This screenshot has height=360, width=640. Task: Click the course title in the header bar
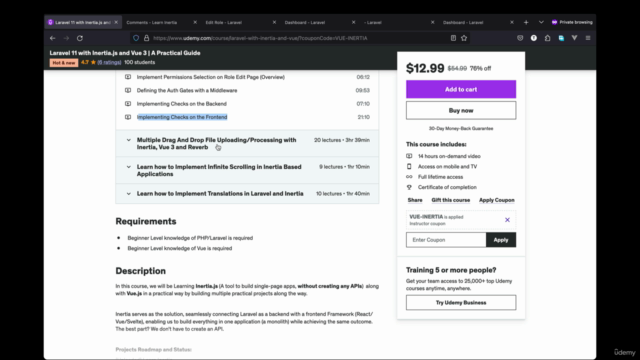125,53
